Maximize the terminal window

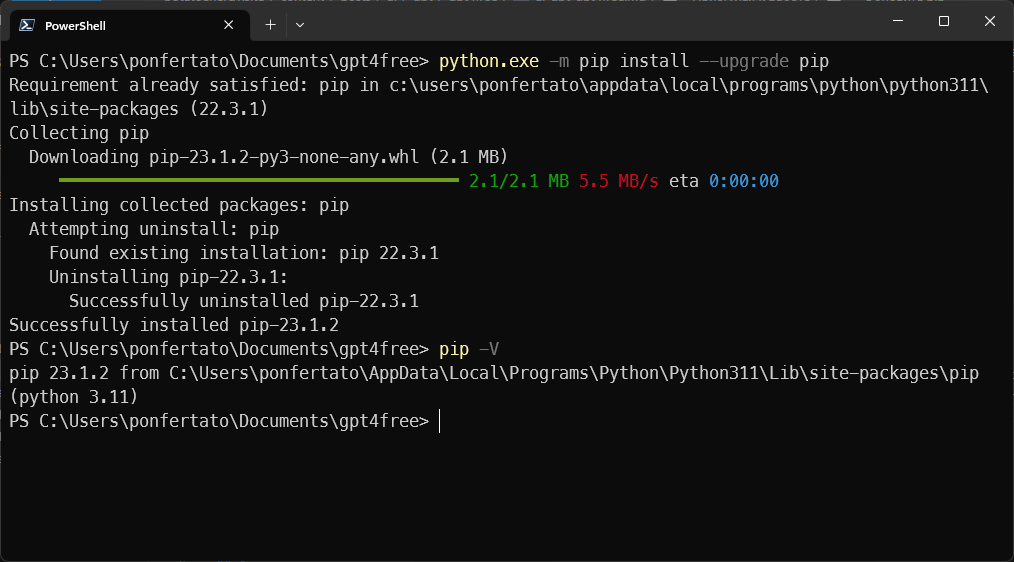(x=943, y=21)
